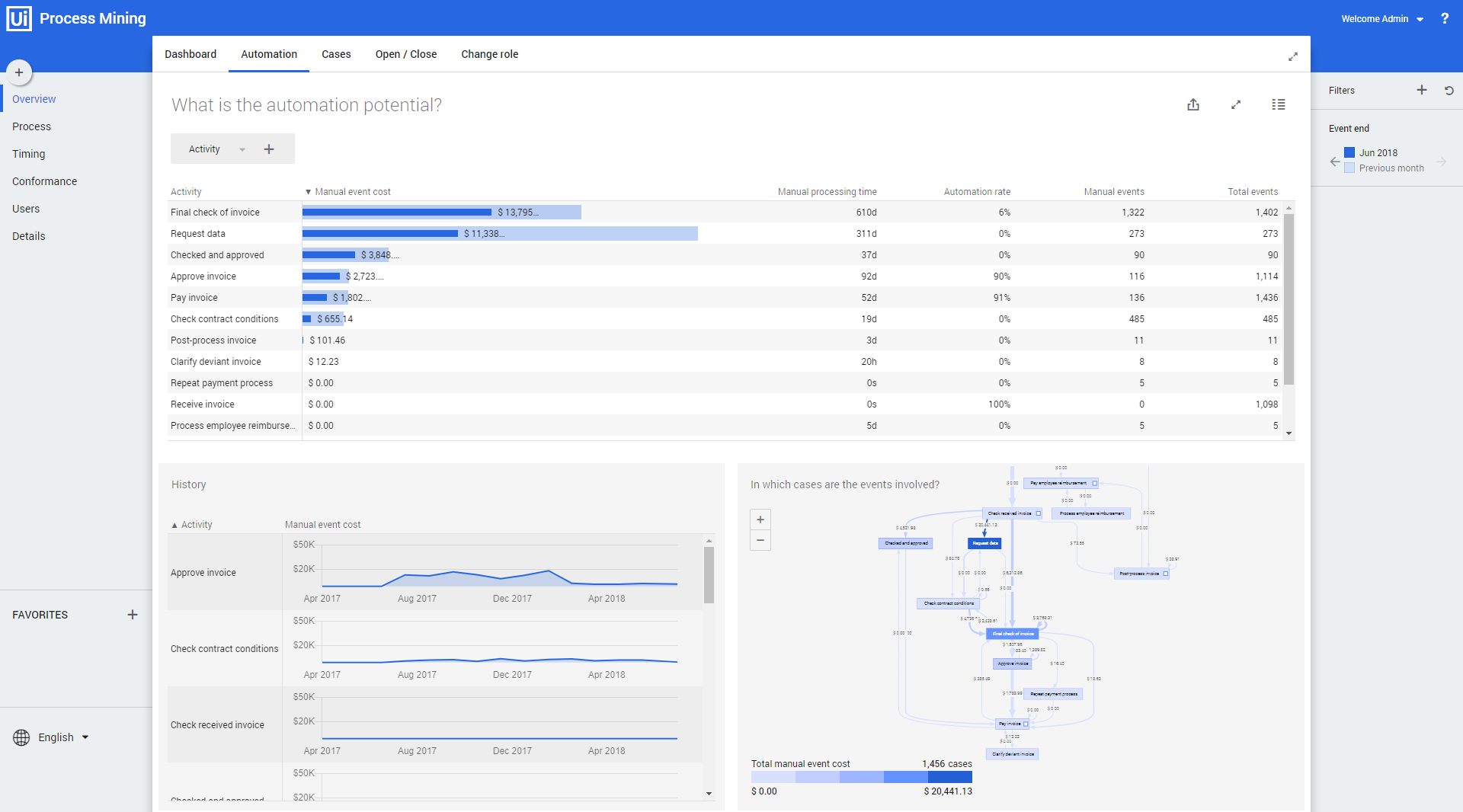This screenshot has height=812, width=1463.
Task: Add a new filter with the Filters plus icon
Action: point(1422,90)
